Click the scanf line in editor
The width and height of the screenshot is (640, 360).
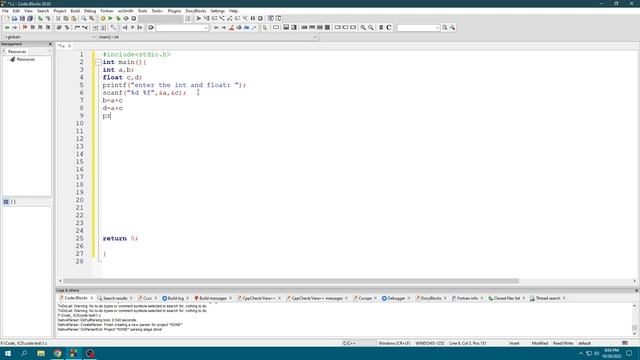[x=144, y=93]
